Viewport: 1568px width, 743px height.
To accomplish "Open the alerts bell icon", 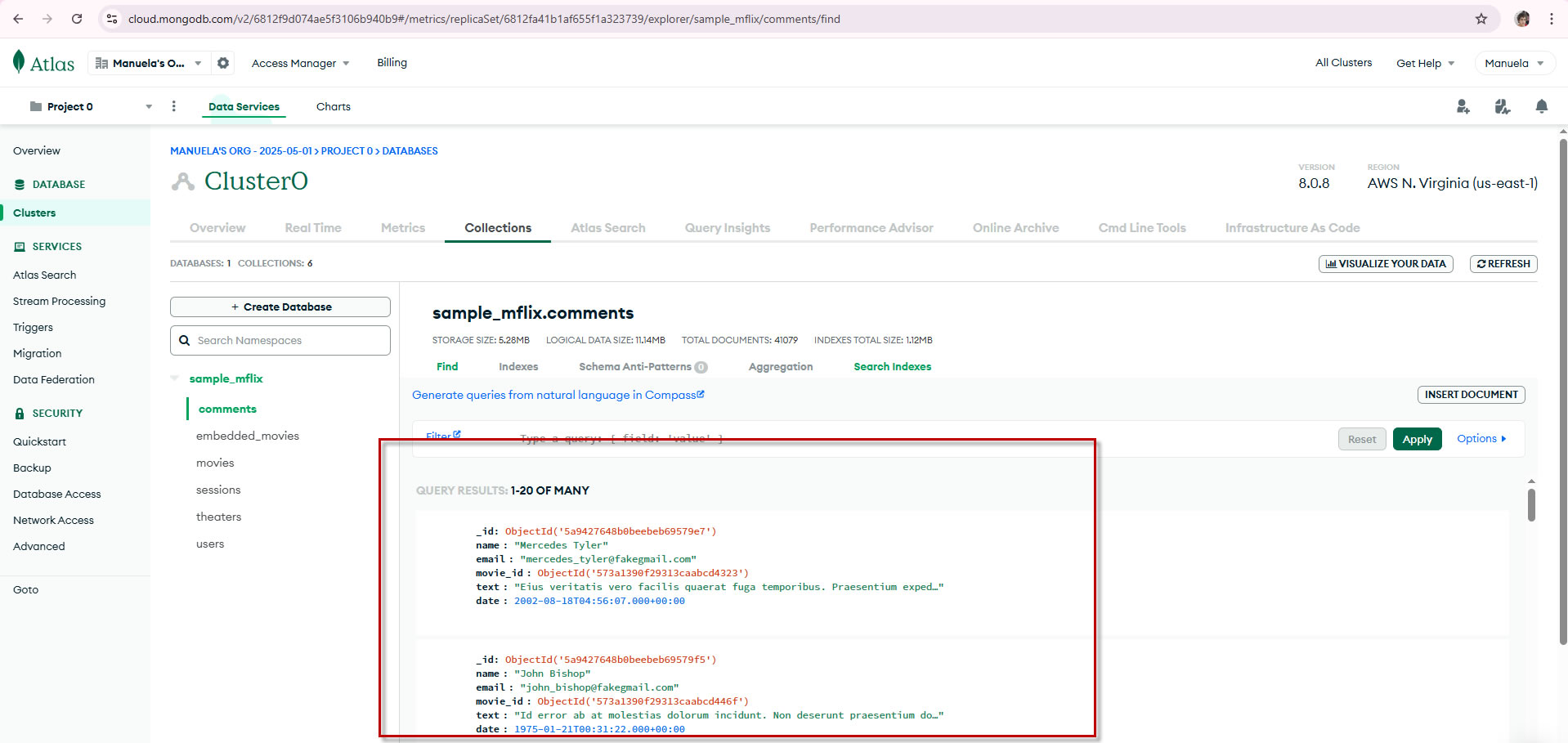I will [1542, 106].
